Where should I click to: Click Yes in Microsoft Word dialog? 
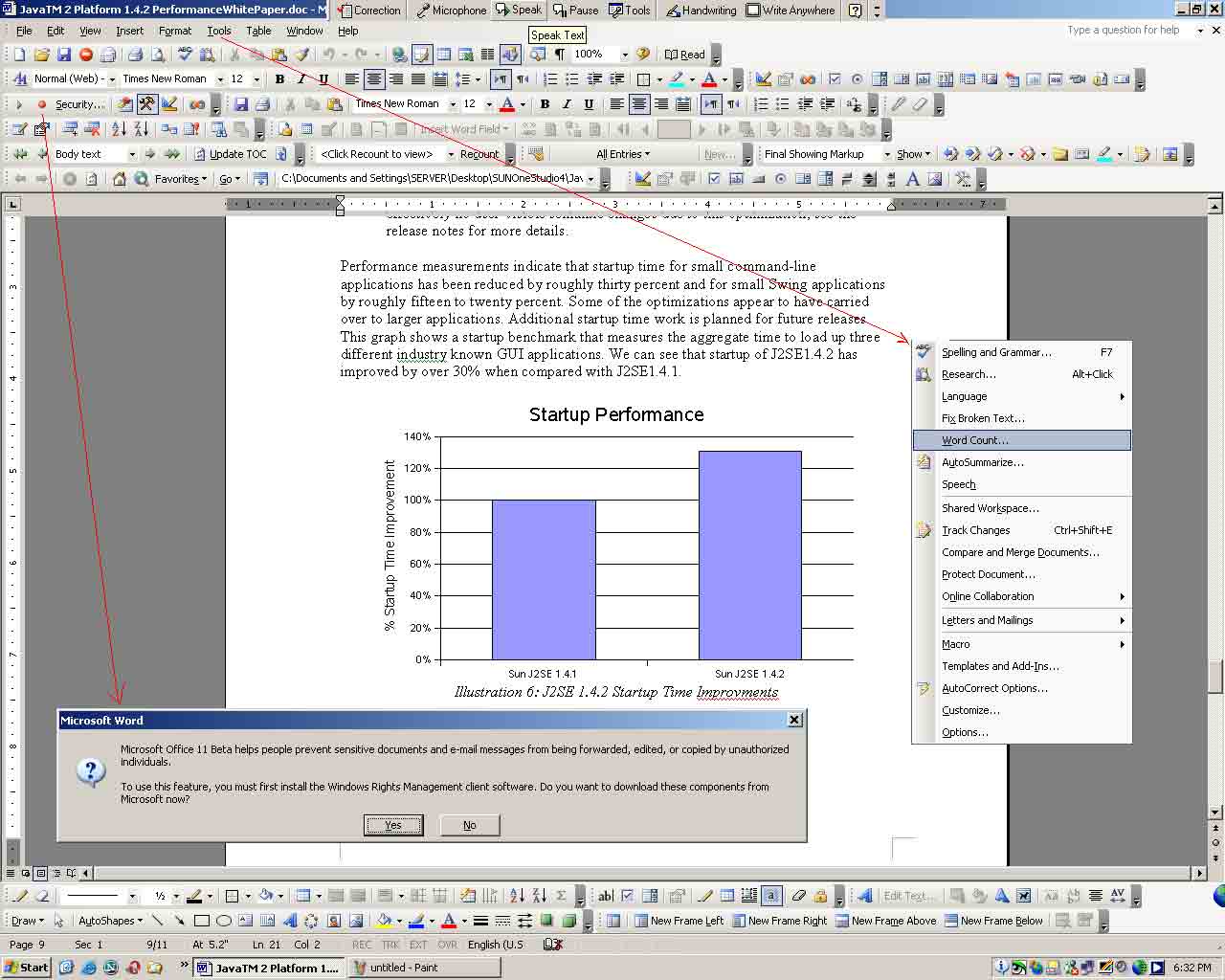click(x=393, y=825)
